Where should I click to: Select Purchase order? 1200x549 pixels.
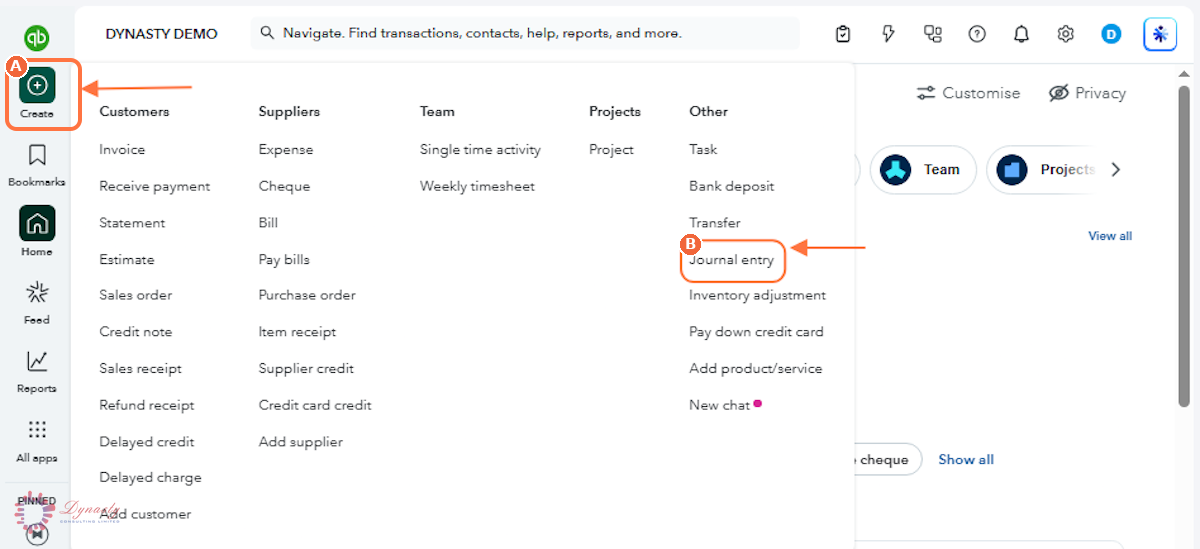click(x=307, y=295)
